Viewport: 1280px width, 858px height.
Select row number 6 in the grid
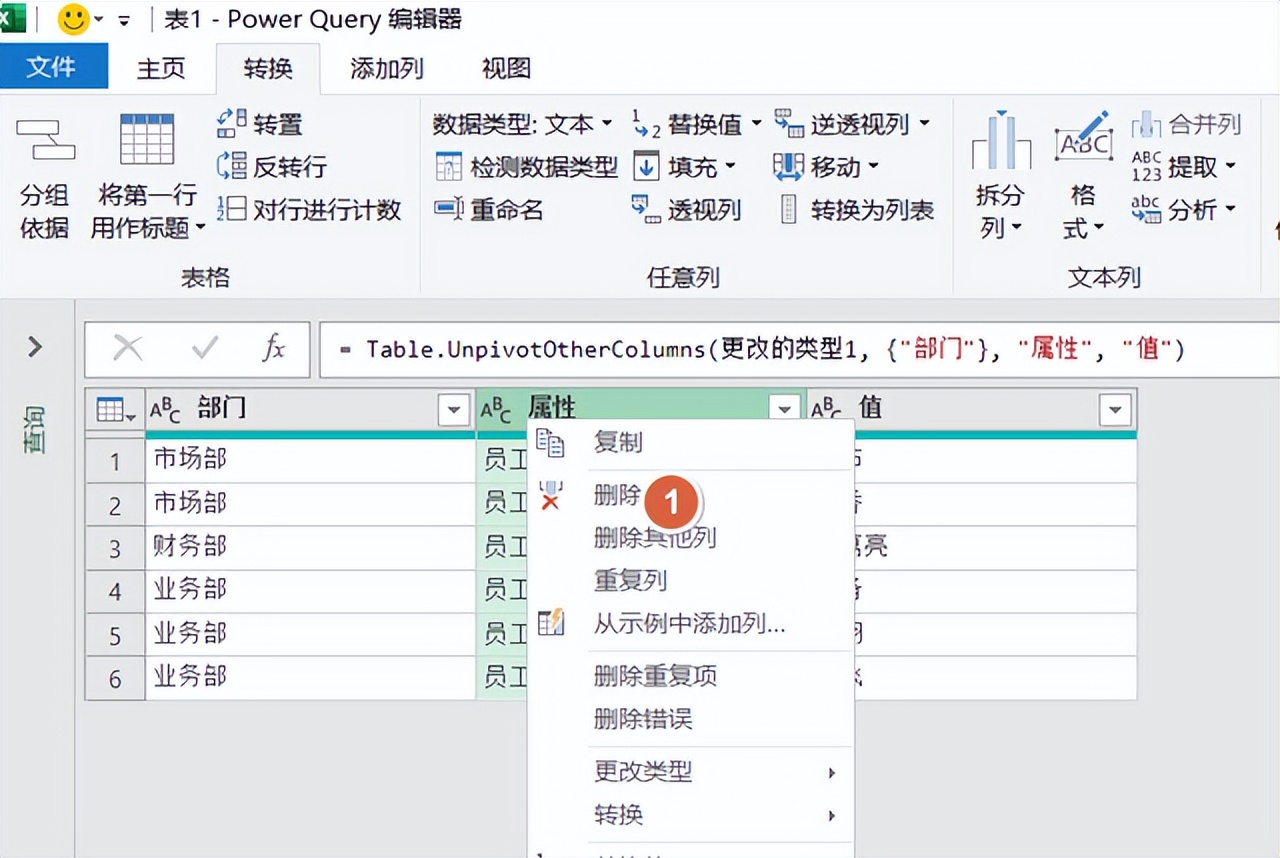[x=115, y=678]
